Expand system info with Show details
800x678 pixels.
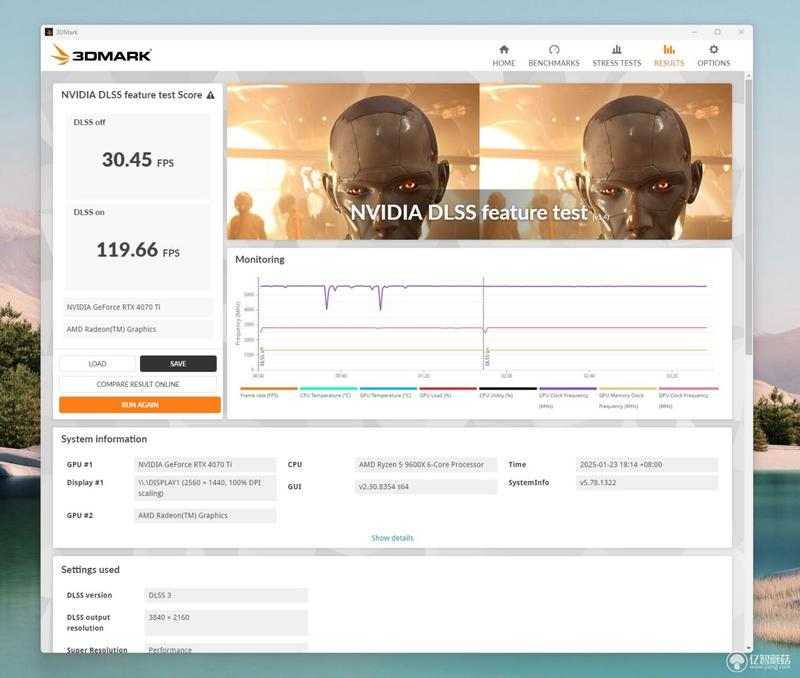coord(392,538)
